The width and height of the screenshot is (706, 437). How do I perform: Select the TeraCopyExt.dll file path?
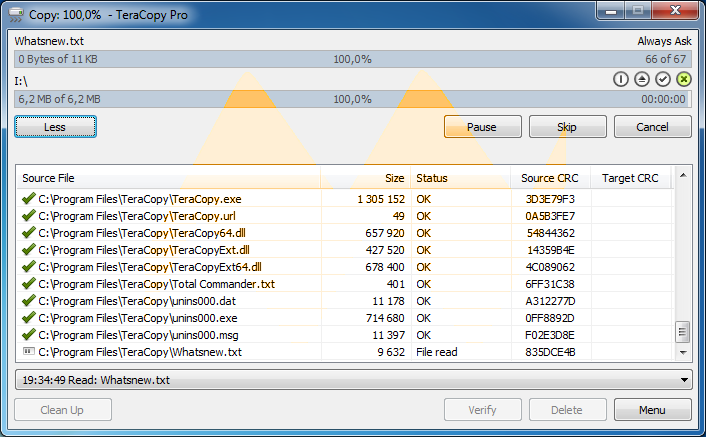click(144, 250)
